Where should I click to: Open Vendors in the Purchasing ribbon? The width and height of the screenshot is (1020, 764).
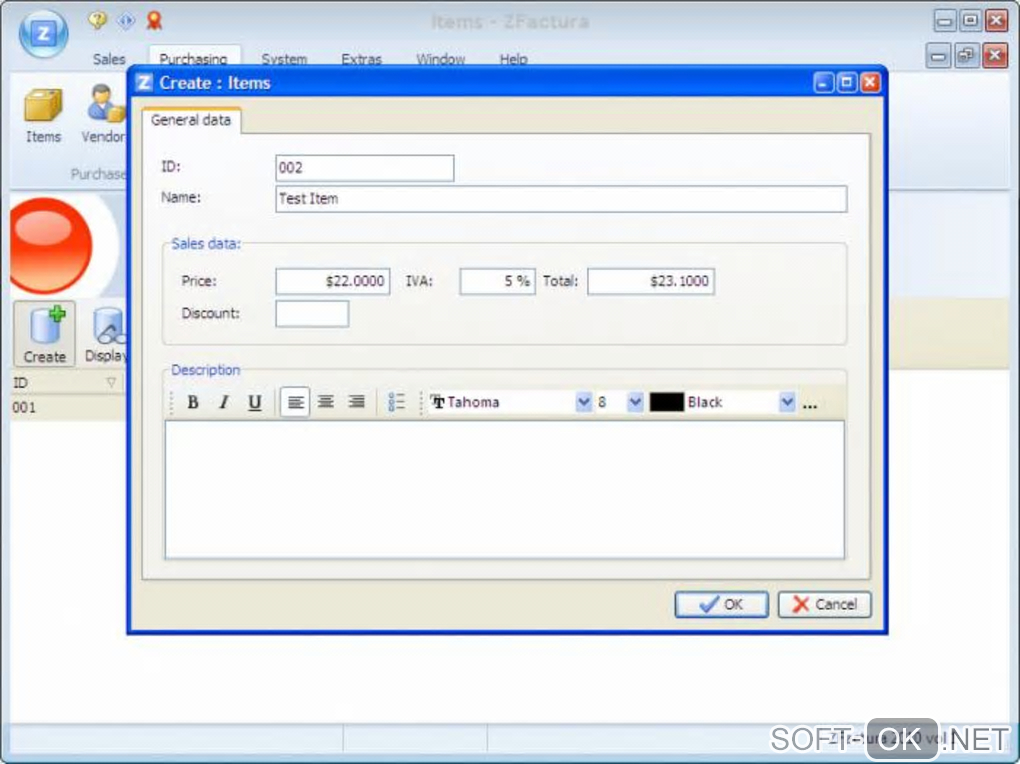click(104, 115)
